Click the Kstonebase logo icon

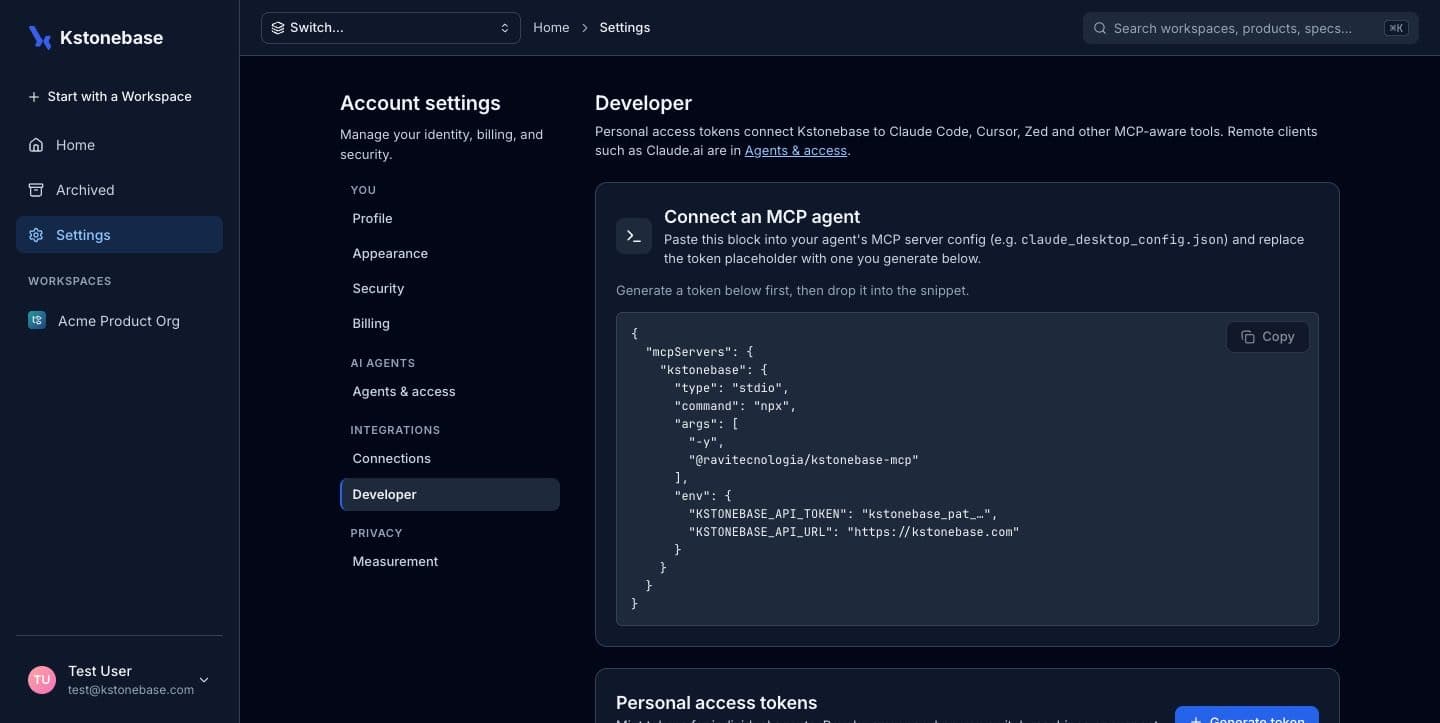pos(40,37)
